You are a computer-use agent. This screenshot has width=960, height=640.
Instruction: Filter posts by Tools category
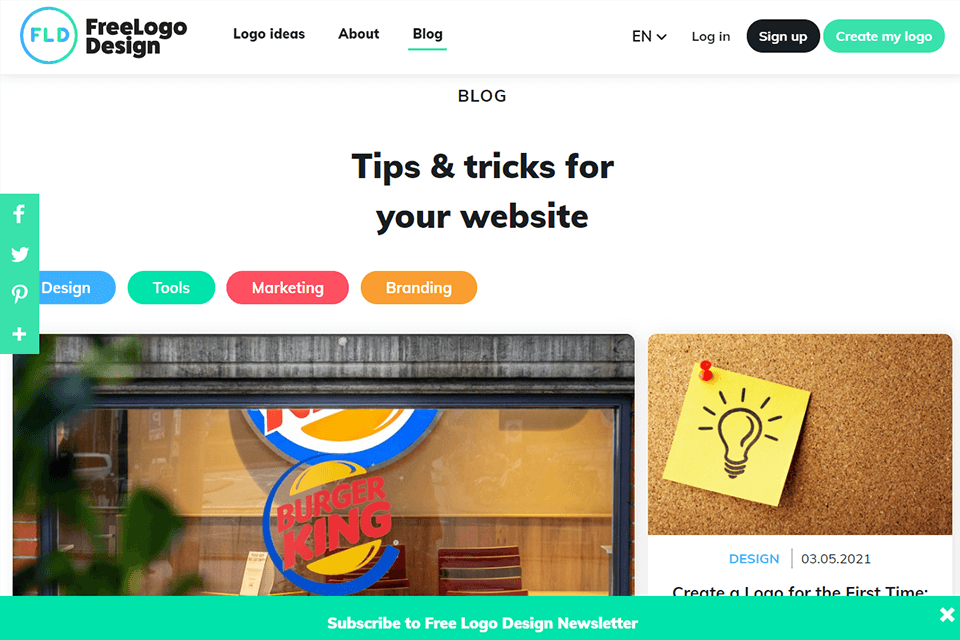pos(171,288)
